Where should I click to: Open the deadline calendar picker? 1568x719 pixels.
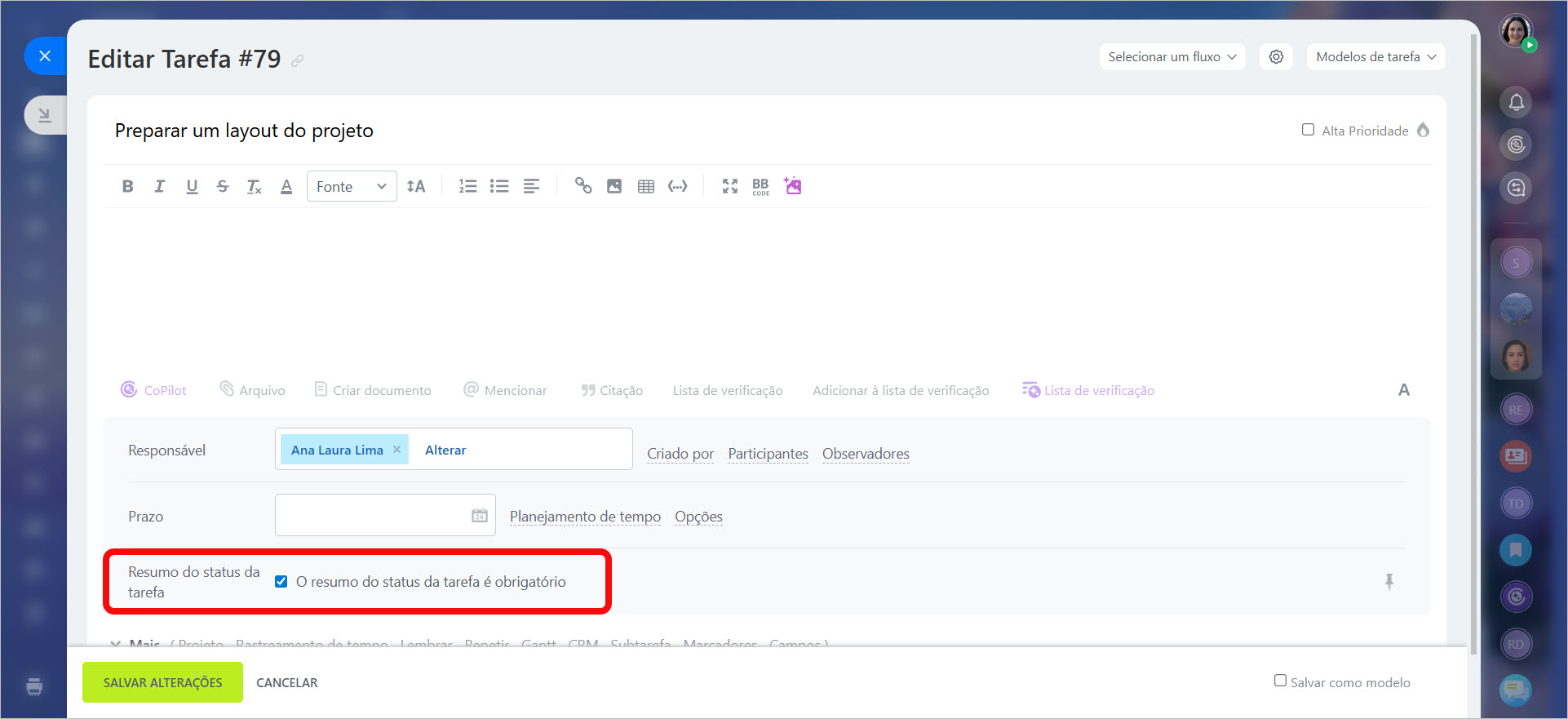(480, 516)
